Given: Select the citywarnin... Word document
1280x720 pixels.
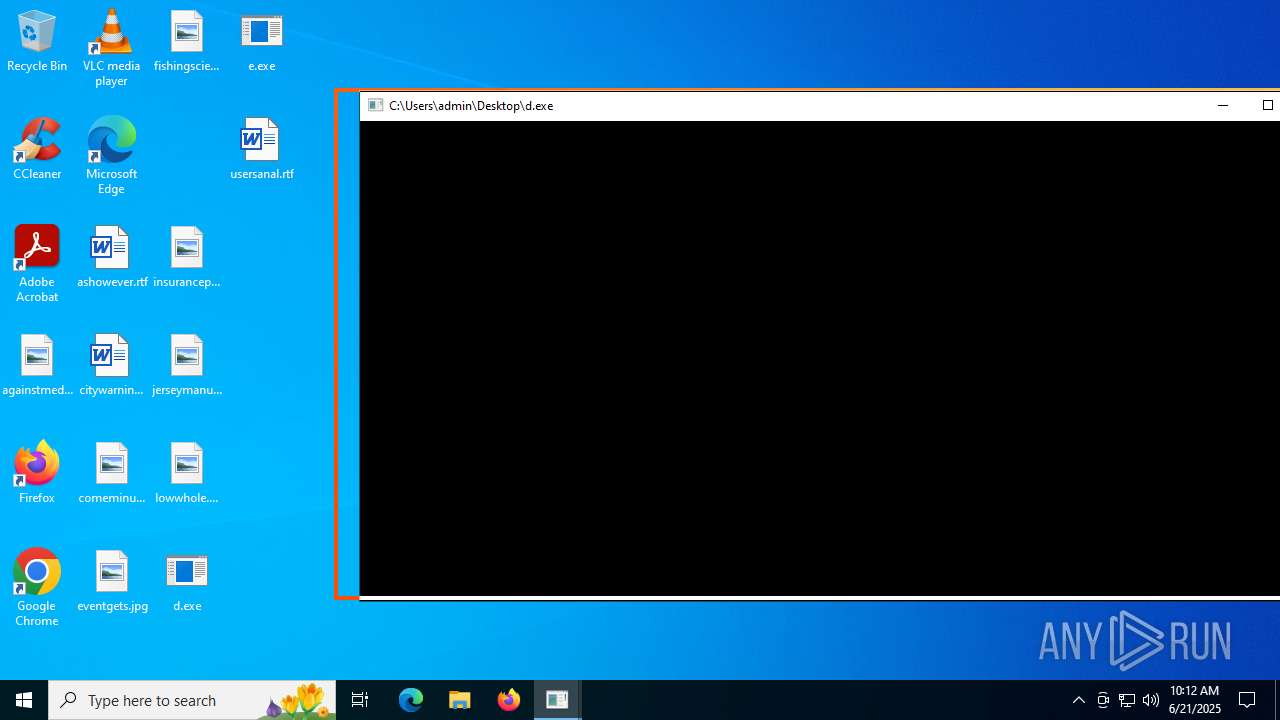Looking at the screenshot, I should click(111, 366).
